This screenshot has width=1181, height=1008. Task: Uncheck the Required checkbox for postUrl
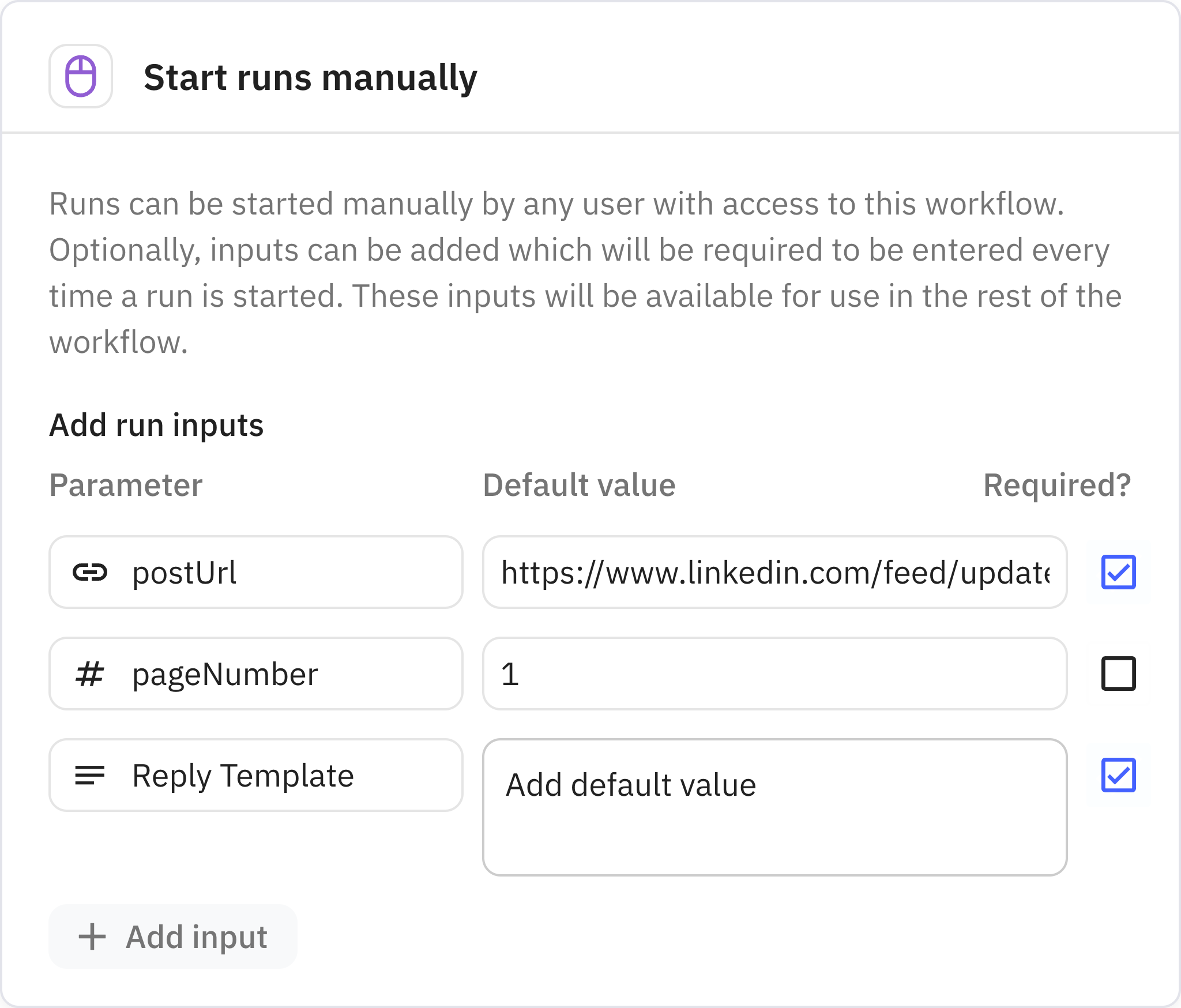point(1118,572)
